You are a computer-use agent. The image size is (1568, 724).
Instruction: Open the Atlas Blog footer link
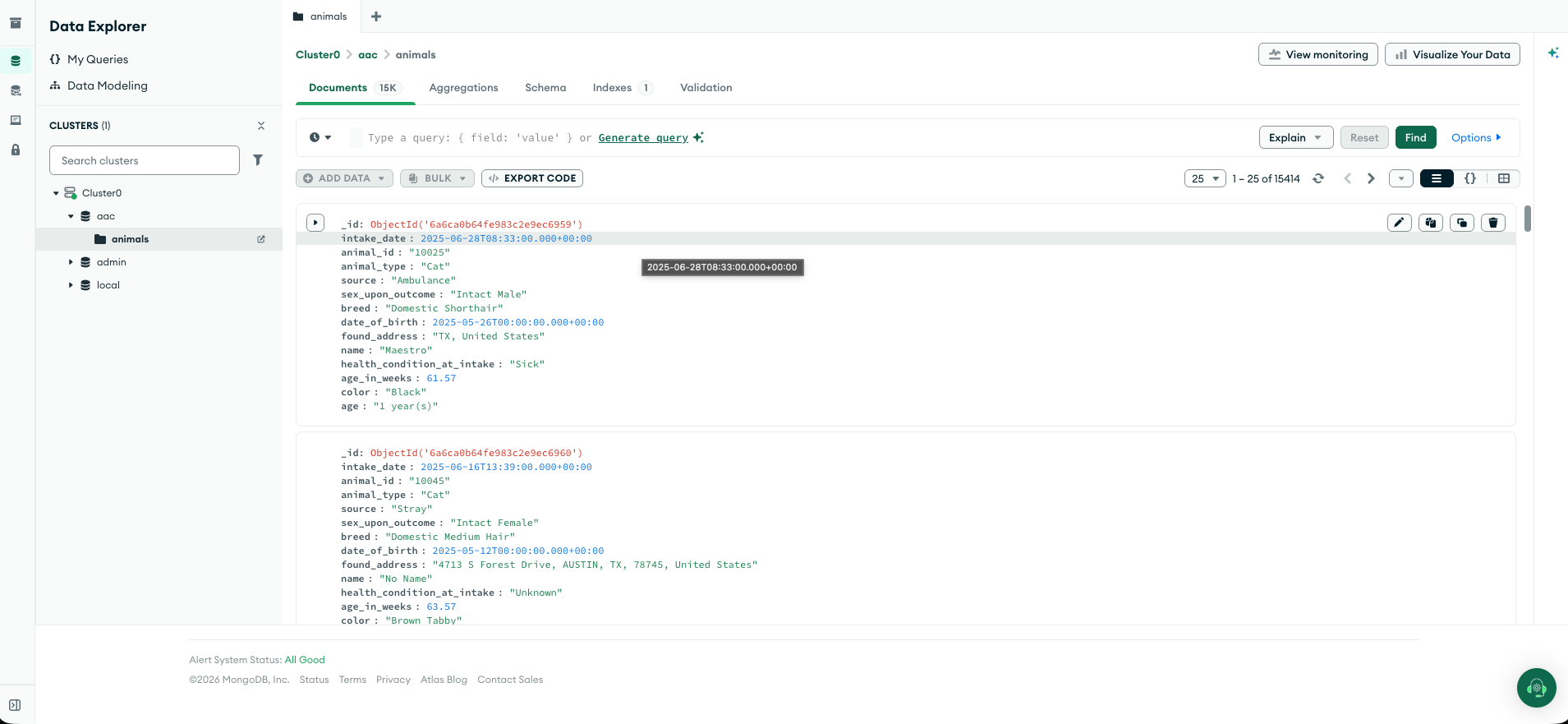[444, 680]
